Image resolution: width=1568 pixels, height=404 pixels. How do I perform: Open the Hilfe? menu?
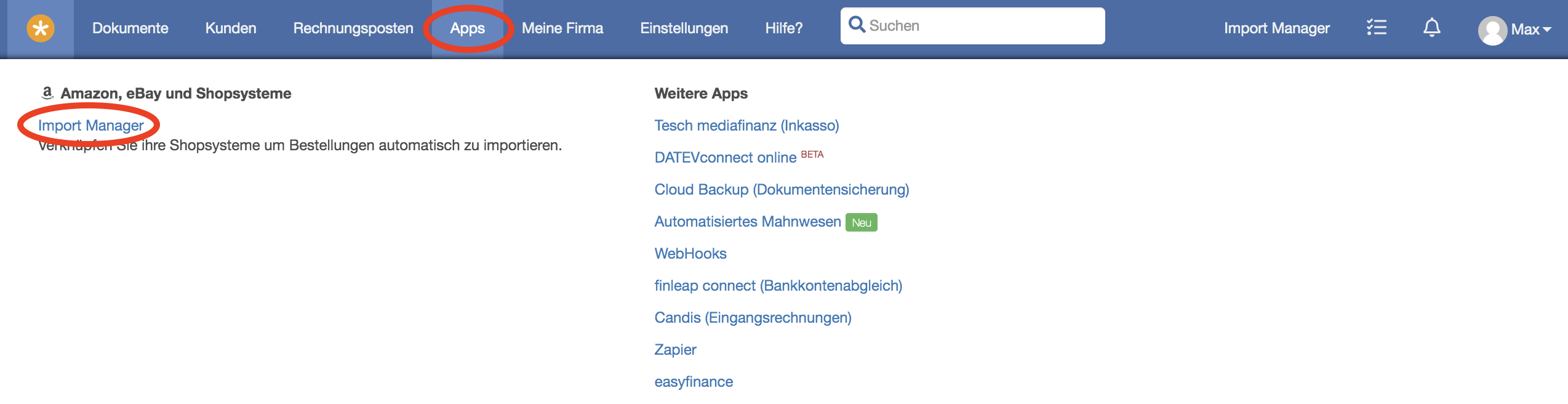tap(783, 28)
